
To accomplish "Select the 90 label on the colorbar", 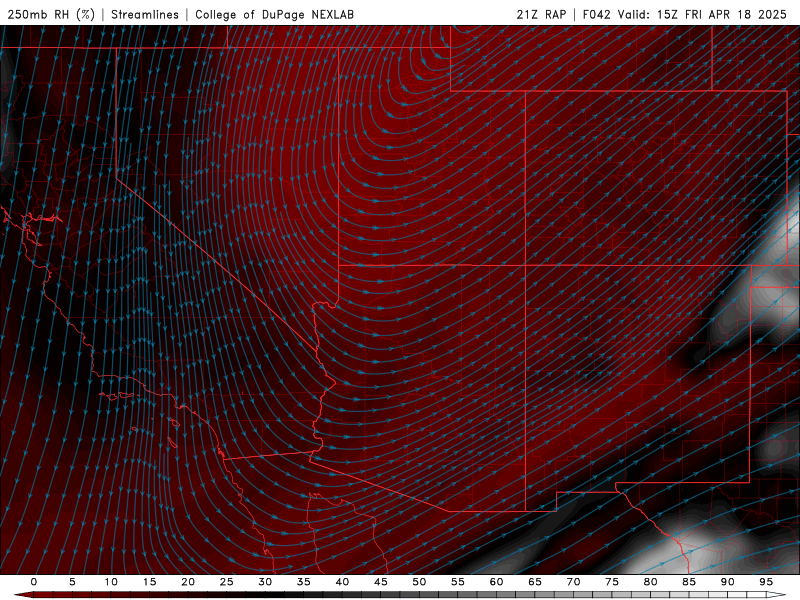I will (x=727, y=582).
